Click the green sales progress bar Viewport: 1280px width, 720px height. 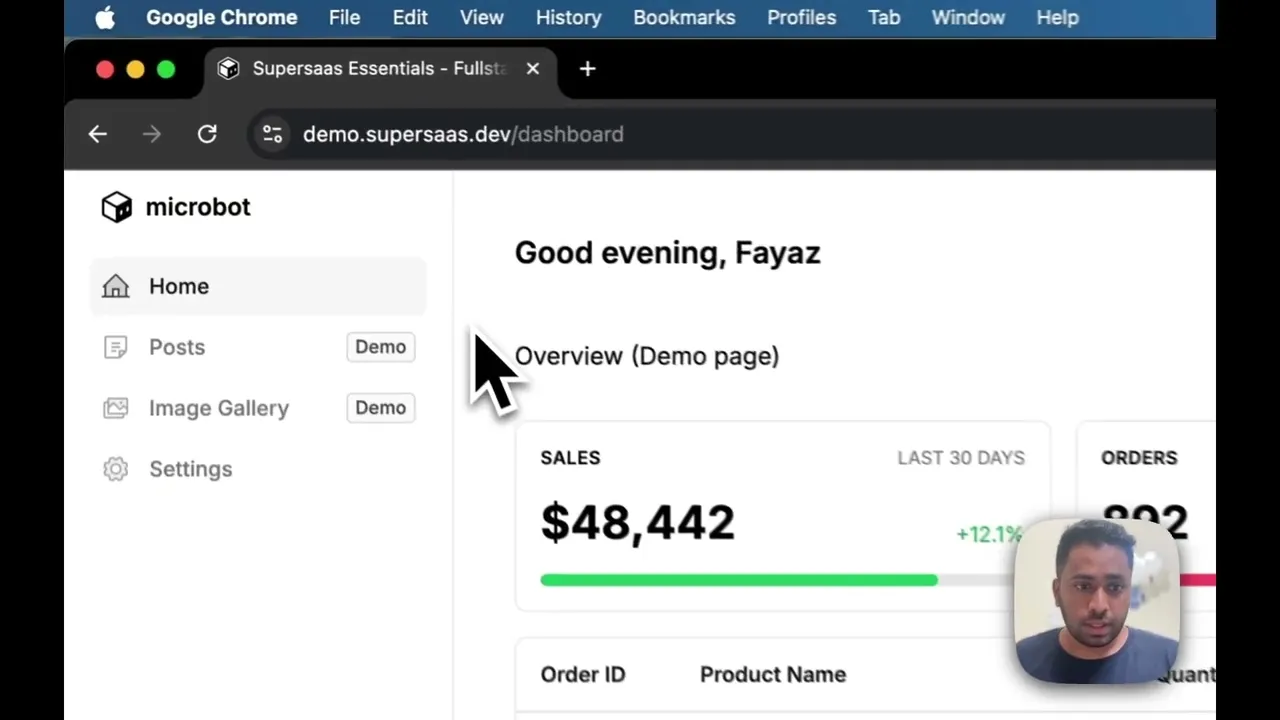(738, 580)
